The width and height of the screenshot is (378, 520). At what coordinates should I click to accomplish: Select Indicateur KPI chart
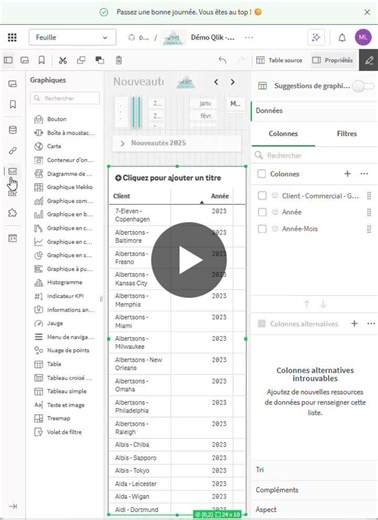[65, 296]
